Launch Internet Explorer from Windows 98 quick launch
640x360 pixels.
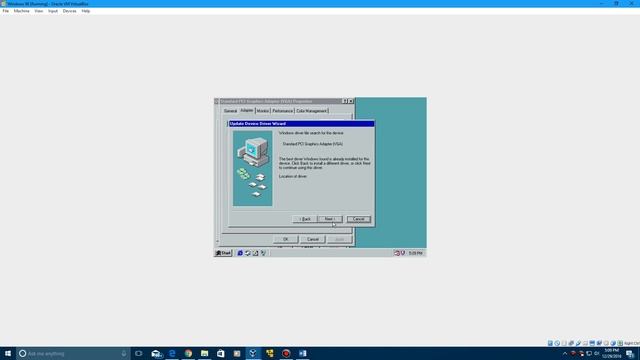point(240,253)
